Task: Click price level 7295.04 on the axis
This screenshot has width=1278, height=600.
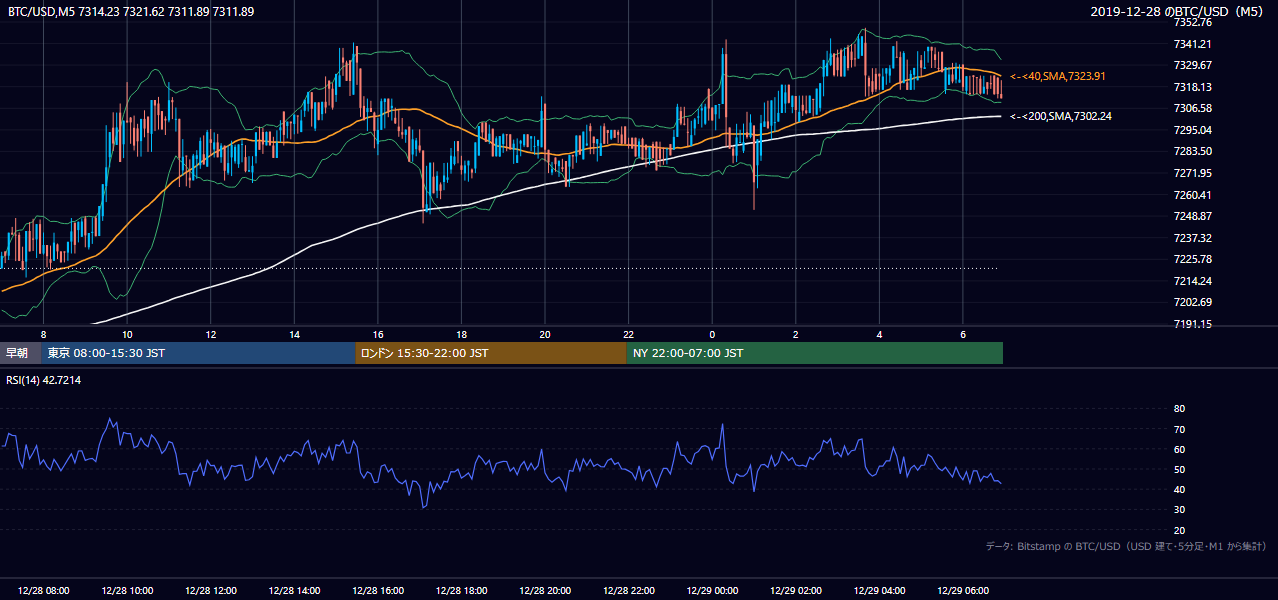Action: (1193, 130)
